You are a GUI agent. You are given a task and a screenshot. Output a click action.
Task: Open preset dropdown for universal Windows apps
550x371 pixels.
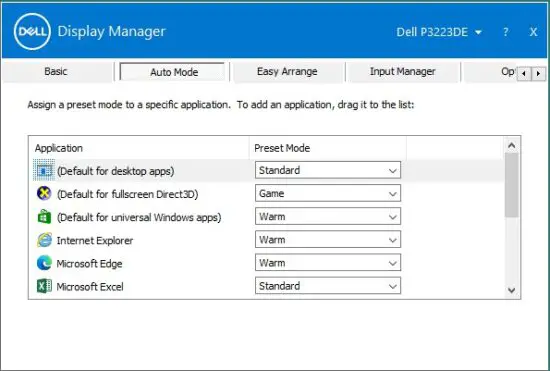328,216
